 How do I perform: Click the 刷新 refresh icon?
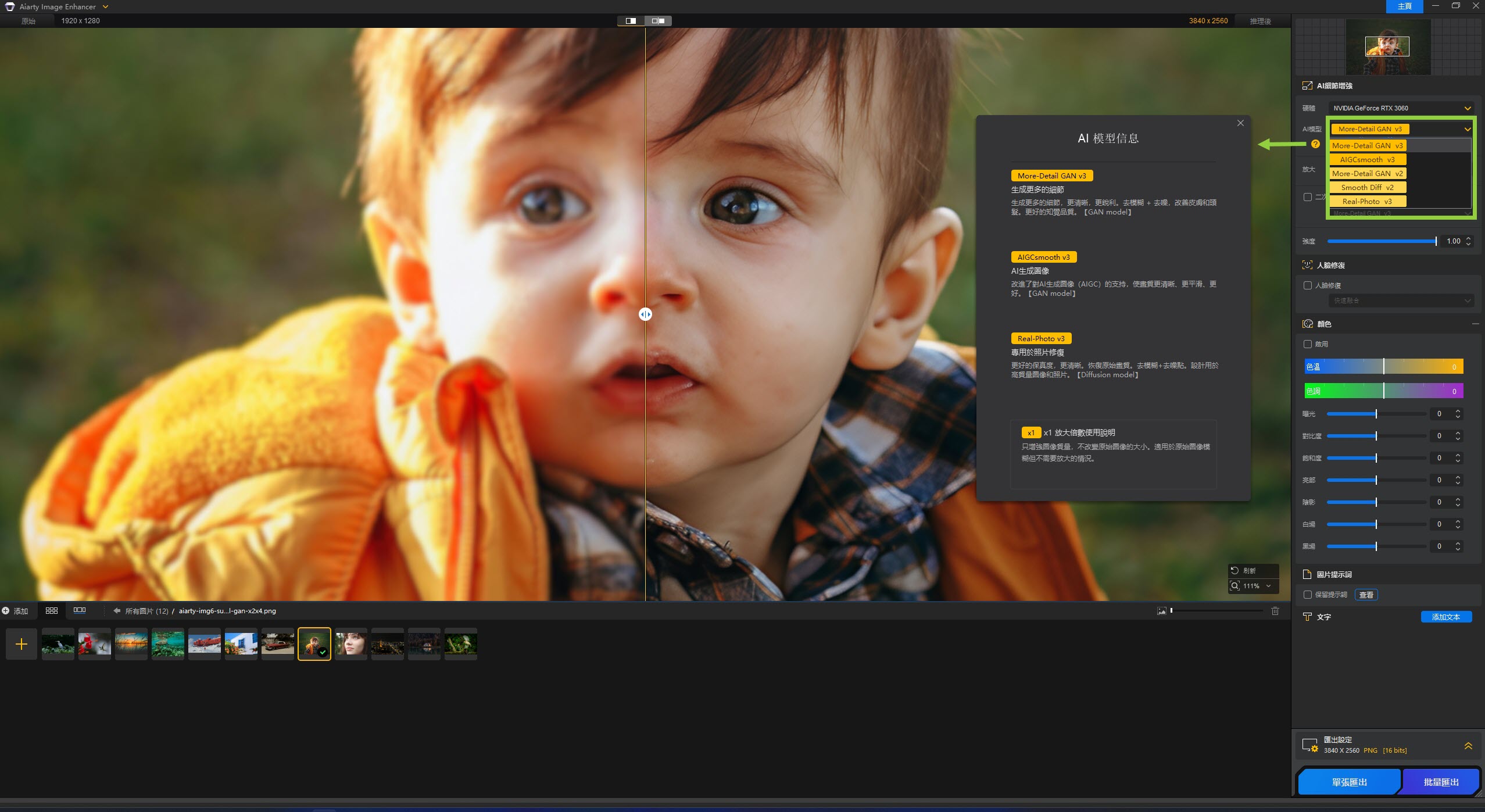(x=1234, y=571)
